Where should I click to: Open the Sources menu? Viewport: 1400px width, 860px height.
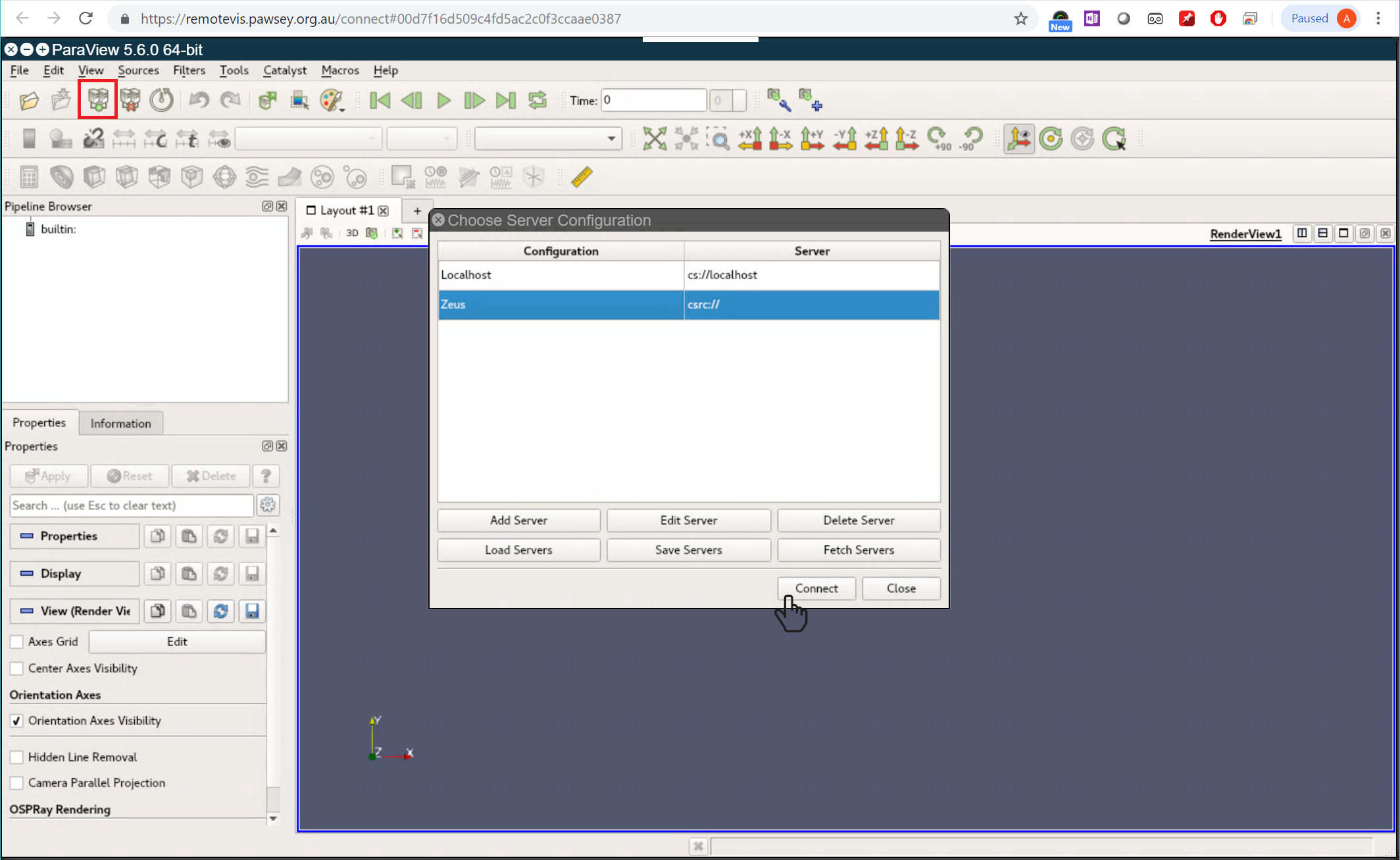(138, 70)
